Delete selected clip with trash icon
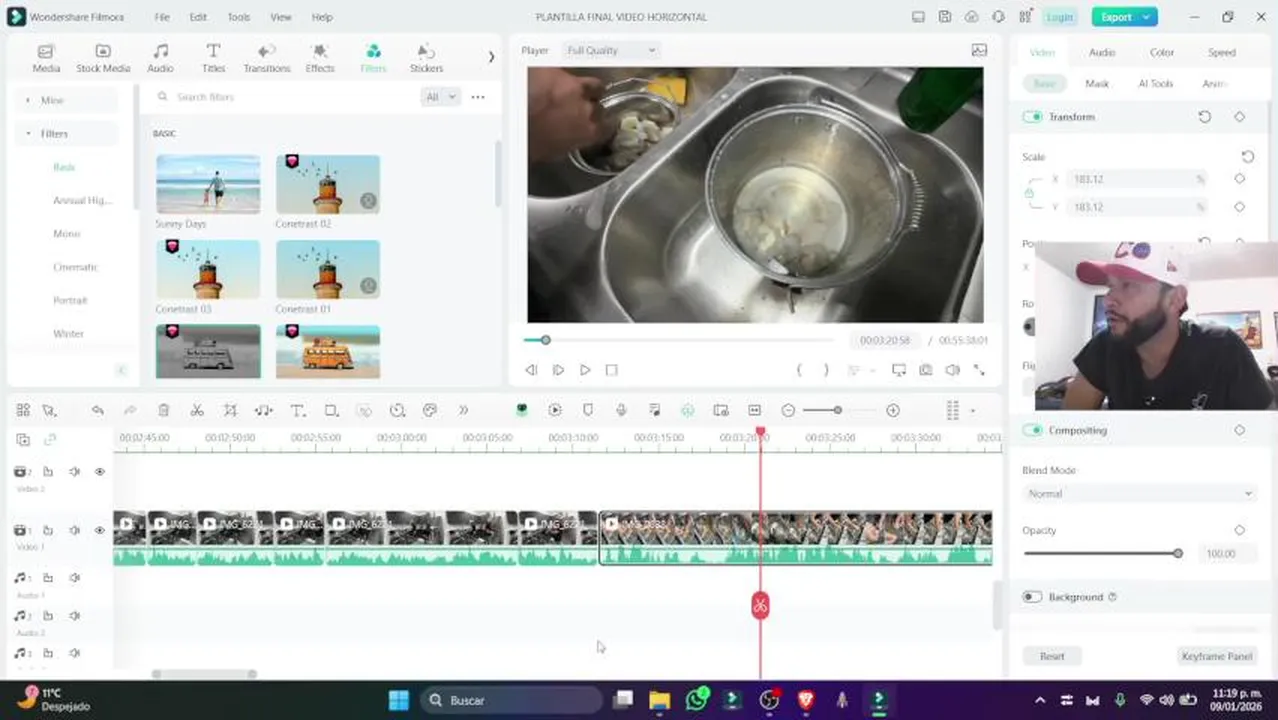Screen dimensions: 1278x720 [x=164, y=410]
